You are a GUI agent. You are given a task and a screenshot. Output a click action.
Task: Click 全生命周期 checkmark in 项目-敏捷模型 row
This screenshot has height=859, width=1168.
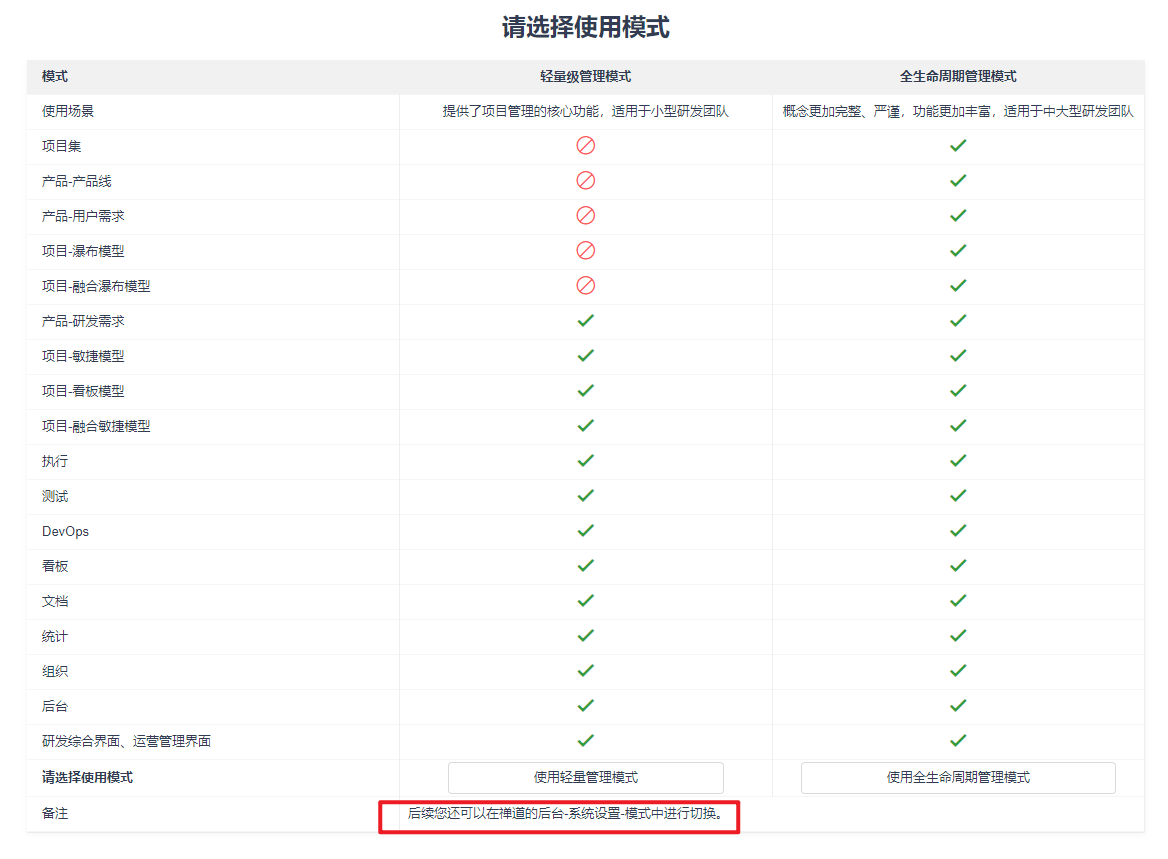point(958,355)
